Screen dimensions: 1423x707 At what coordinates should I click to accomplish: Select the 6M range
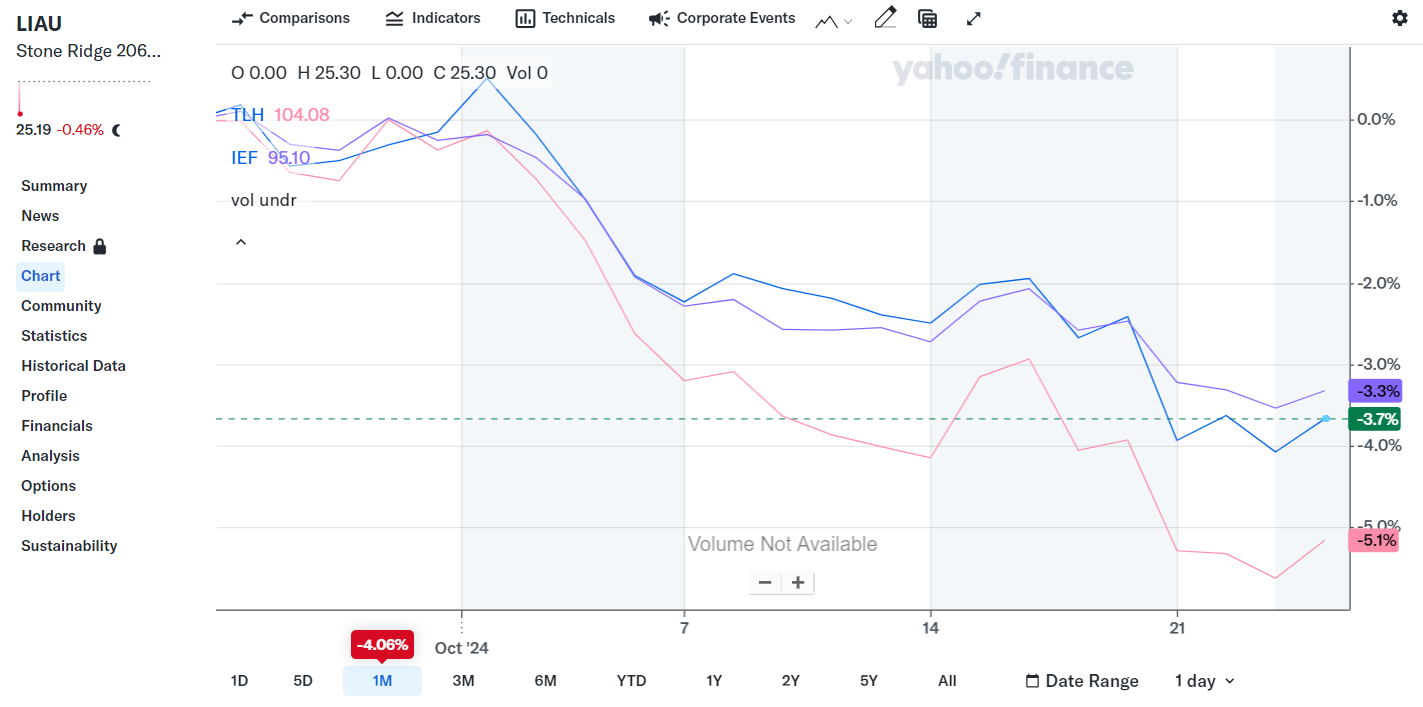tap(545, 681)
